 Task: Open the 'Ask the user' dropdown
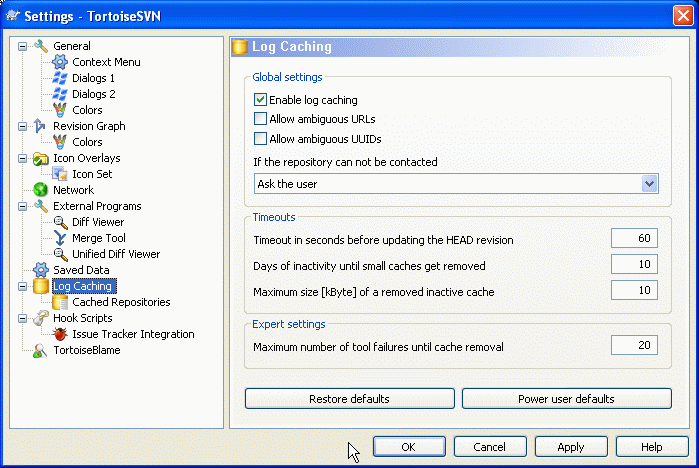pos(650,184)
